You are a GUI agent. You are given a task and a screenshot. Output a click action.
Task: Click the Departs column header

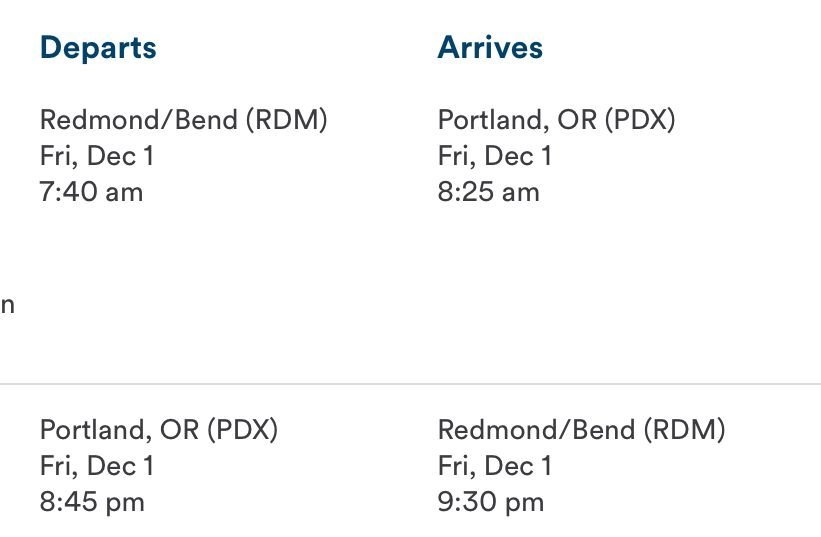coord(98,48)
